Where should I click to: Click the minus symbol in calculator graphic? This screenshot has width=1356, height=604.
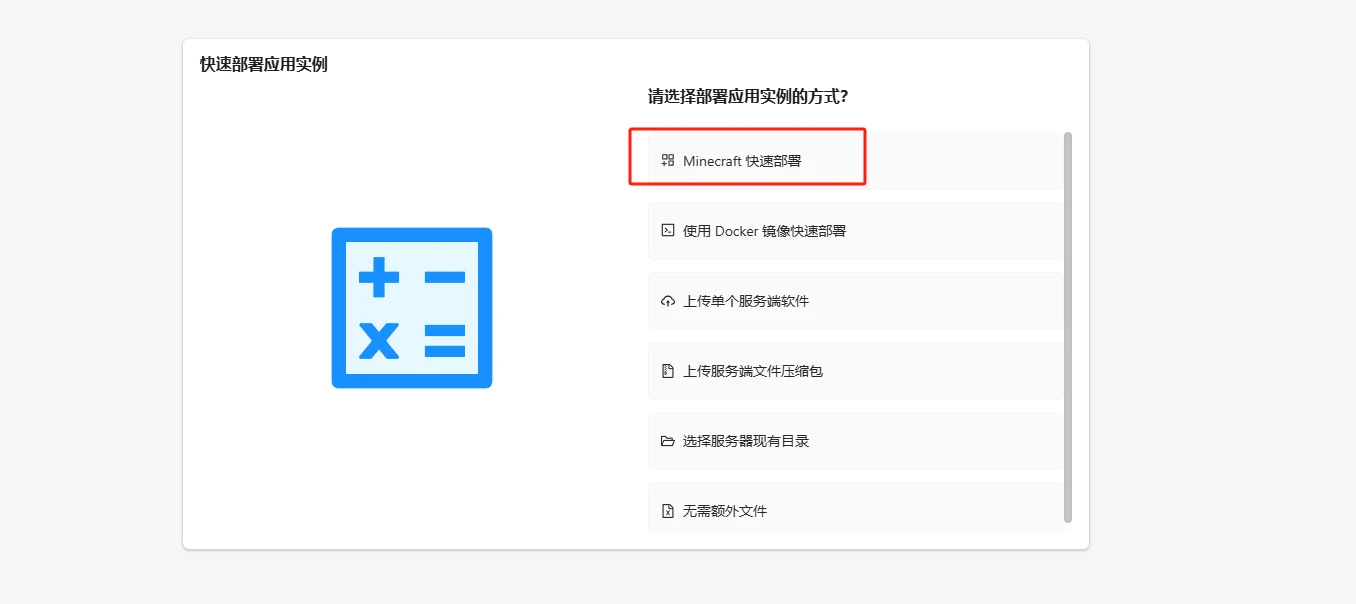(x=445, y=277)
